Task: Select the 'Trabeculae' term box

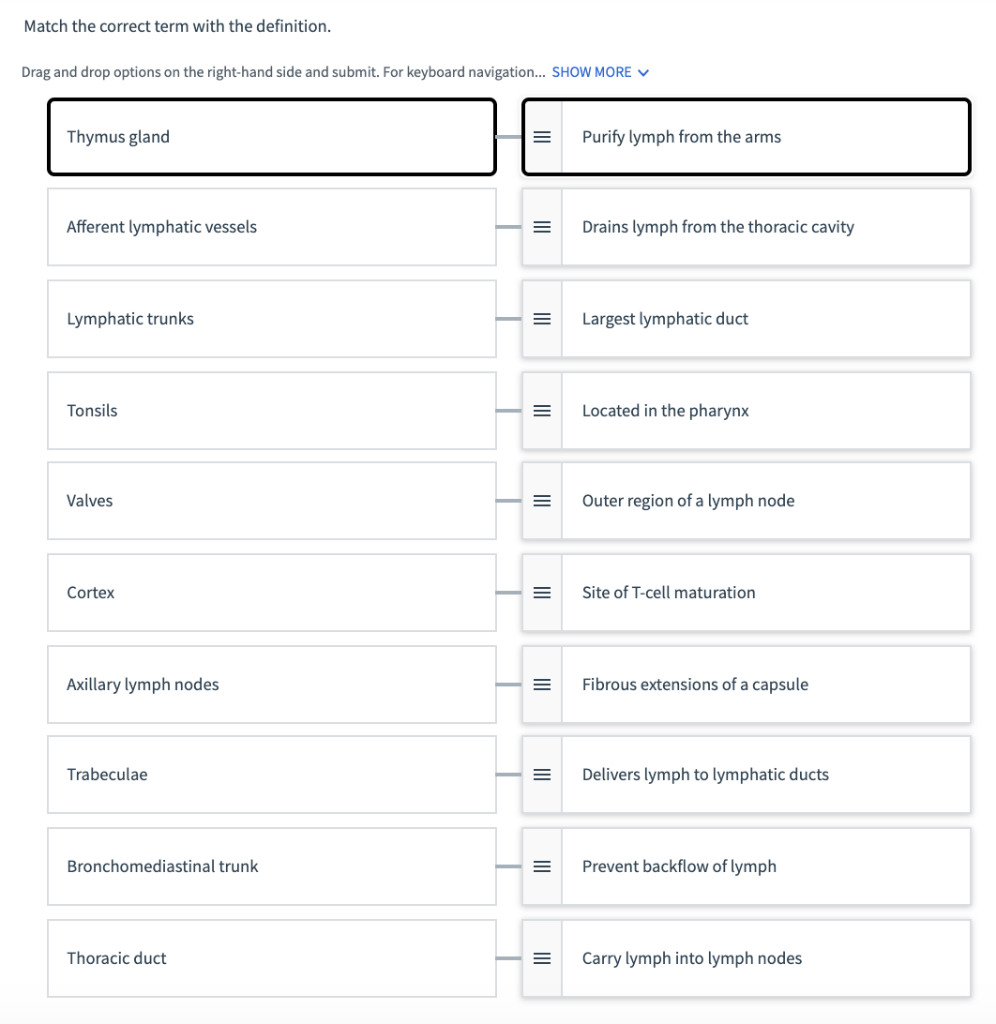Action: 272,775
